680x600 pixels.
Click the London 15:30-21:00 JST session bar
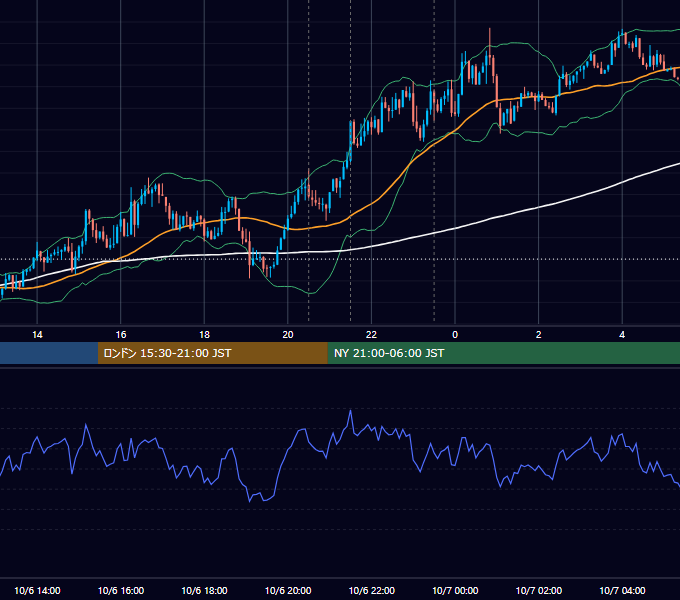(212, 353)
